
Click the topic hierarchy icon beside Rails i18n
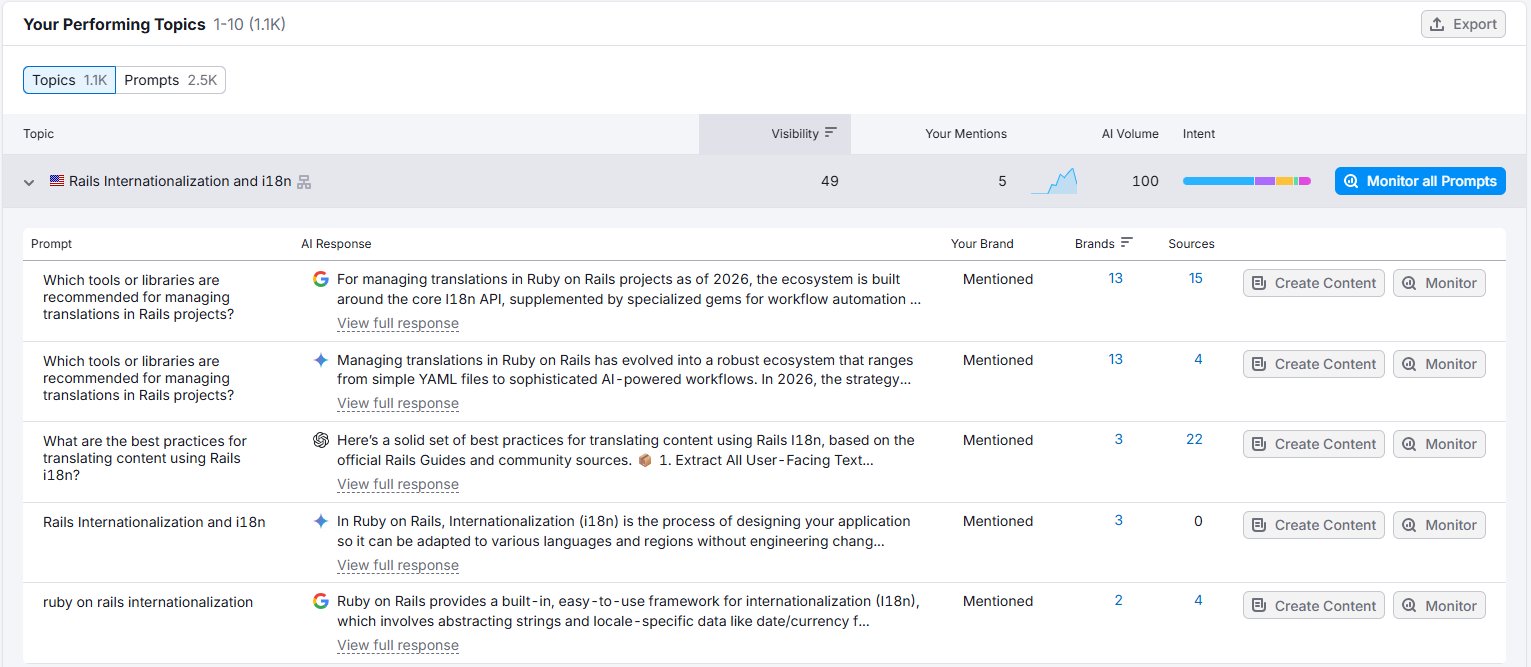(305, 182)
